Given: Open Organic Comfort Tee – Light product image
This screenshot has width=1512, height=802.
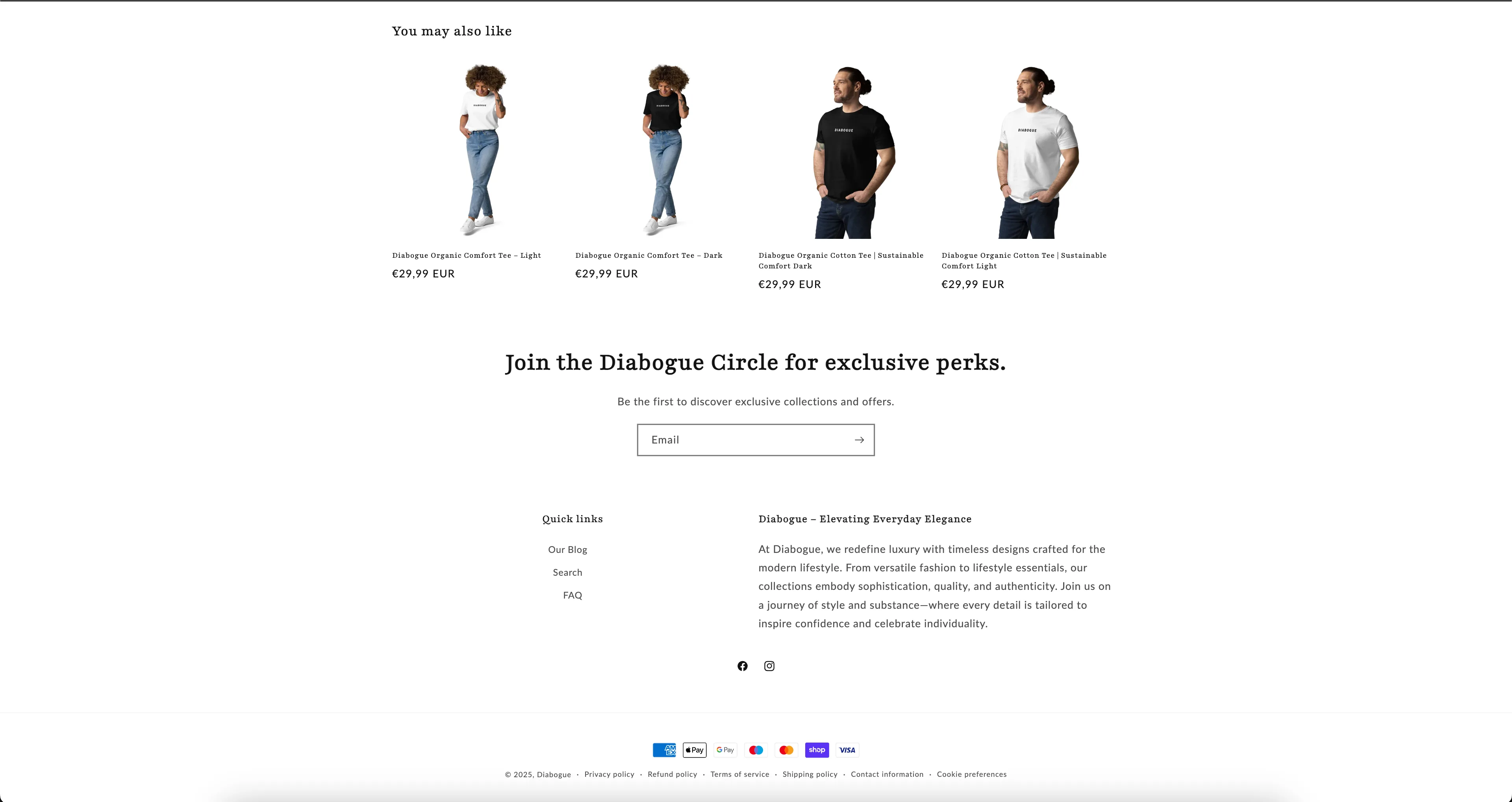Looking at the screenshot, I should pos(481,151).
